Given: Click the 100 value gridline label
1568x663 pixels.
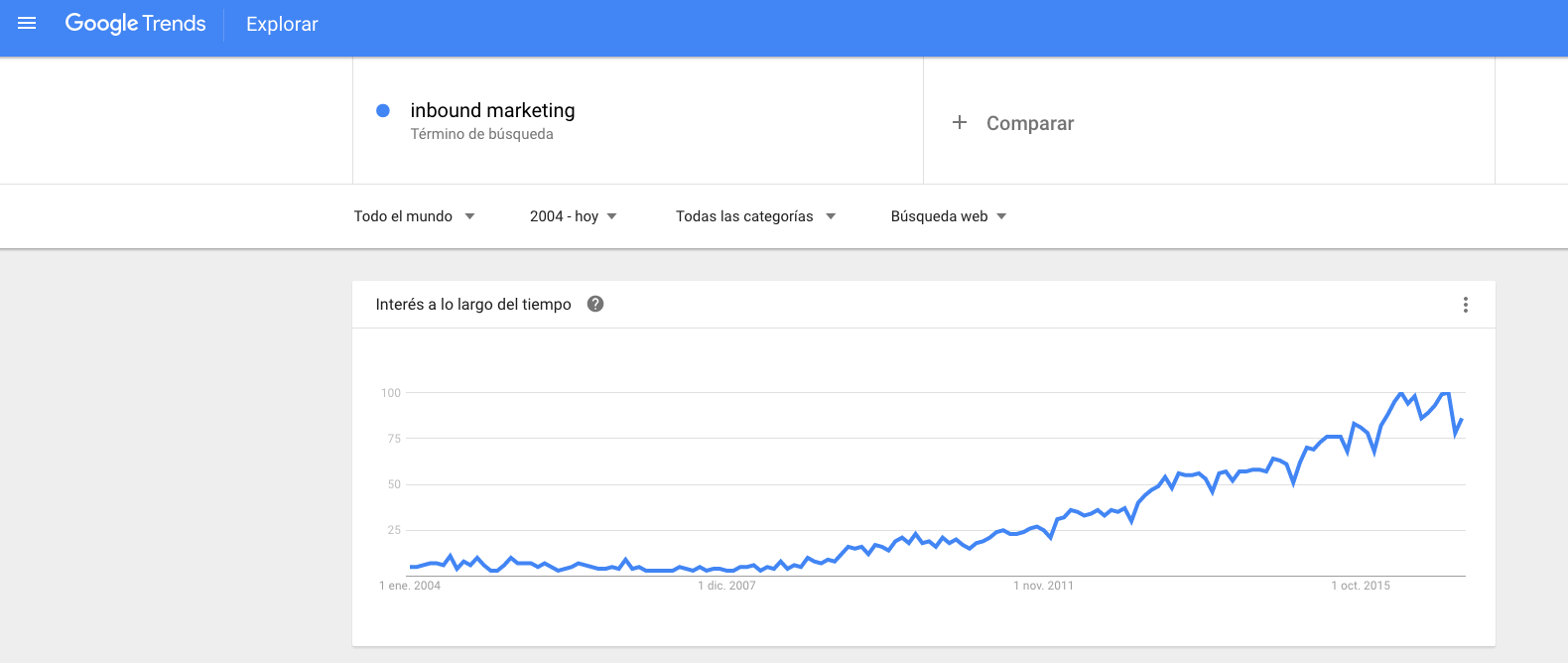Looking at the screenshot, I should (390, 392).
